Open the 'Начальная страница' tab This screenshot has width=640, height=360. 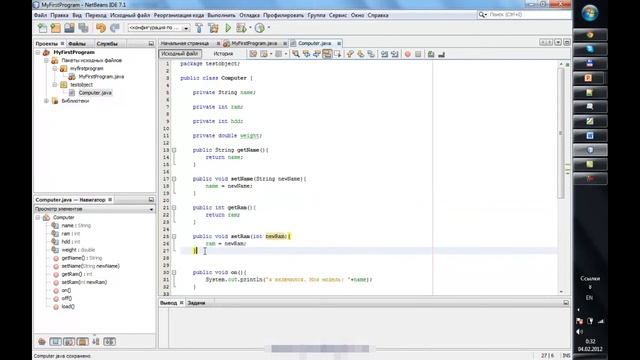pos(185,43)
